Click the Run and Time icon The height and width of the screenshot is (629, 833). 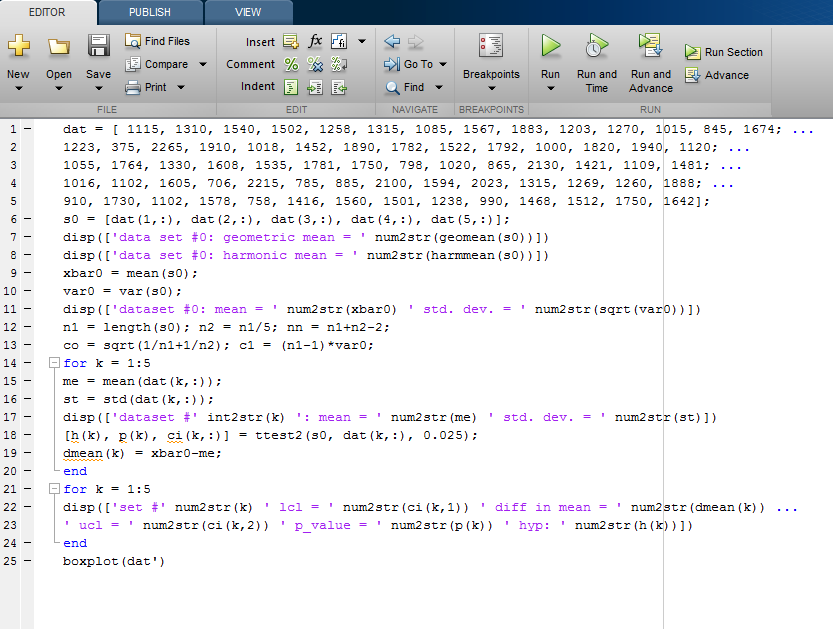tap(596, 46)
